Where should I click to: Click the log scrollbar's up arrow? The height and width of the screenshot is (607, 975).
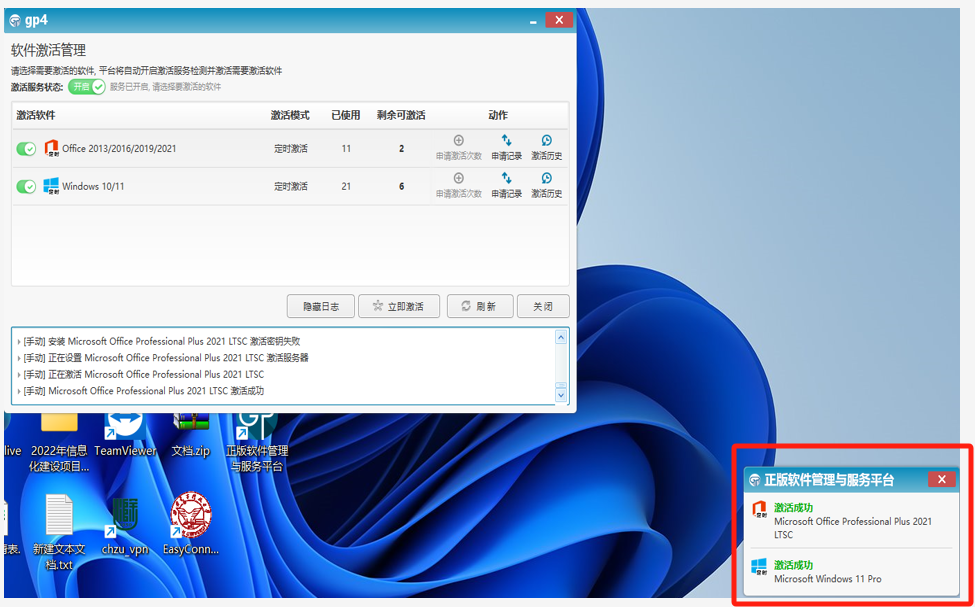pos(561,338)
